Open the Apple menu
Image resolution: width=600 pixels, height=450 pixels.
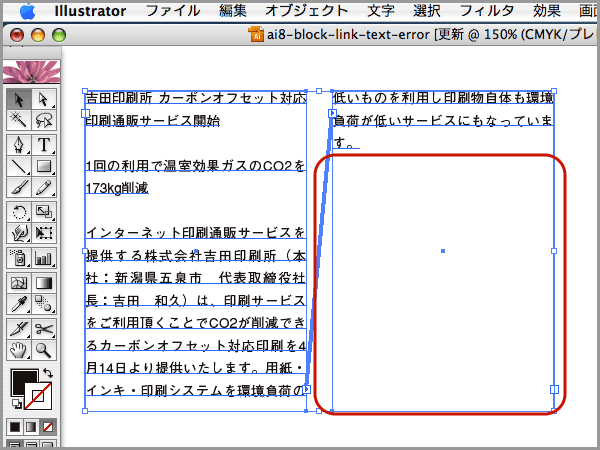click(28, 11)
